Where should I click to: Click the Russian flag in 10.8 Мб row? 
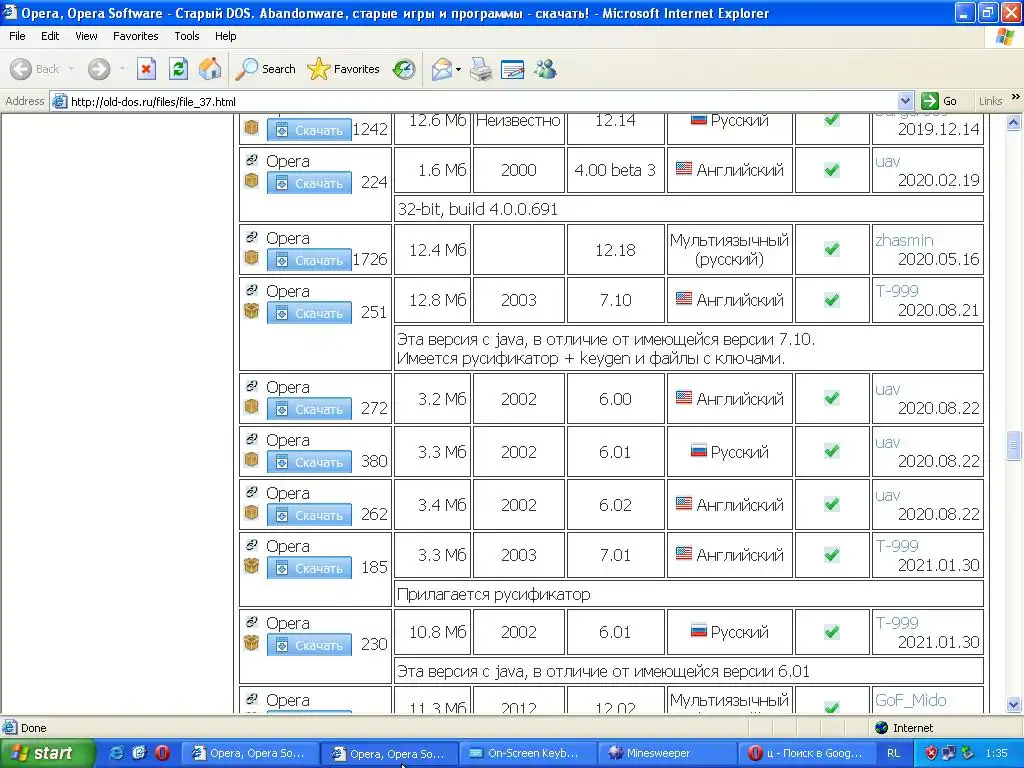698,631
